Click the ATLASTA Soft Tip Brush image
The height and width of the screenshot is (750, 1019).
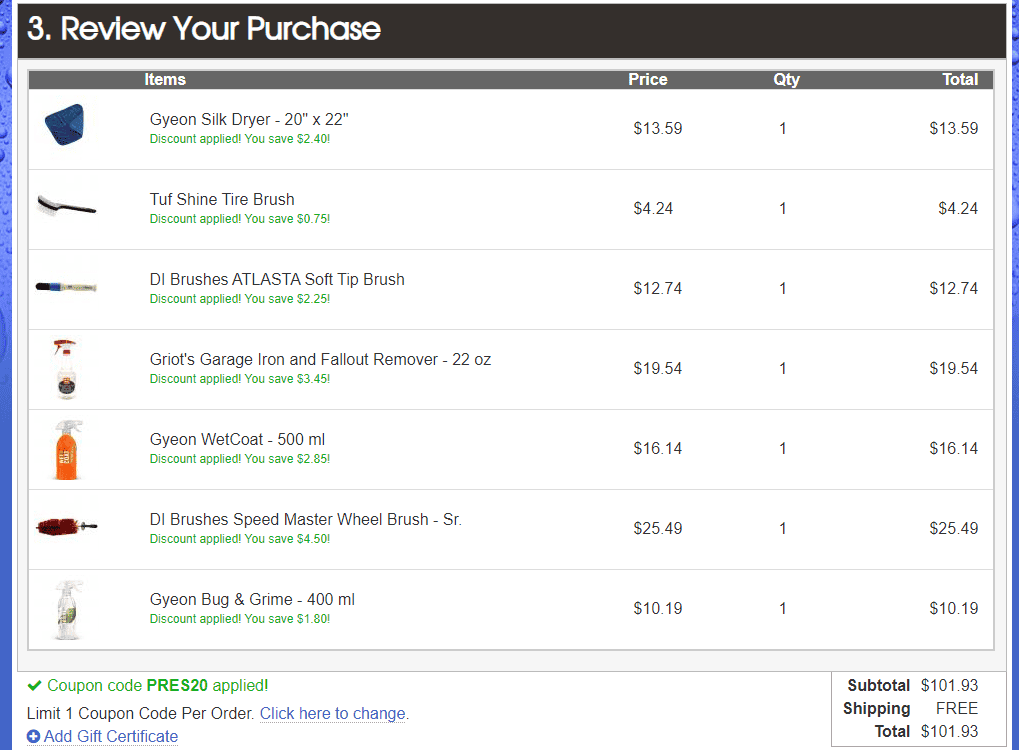(x=66, y=287)
